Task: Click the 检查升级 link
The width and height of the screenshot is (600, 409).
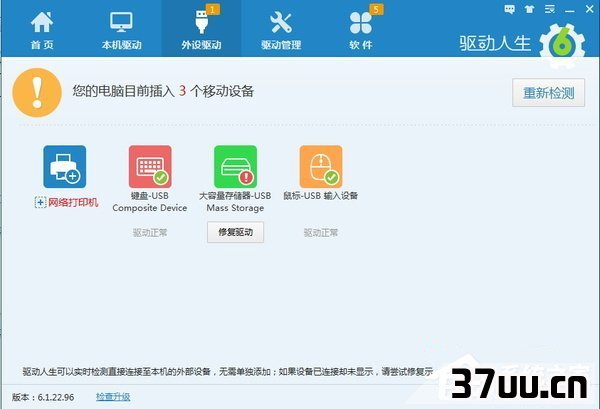Action: point(113,397)
